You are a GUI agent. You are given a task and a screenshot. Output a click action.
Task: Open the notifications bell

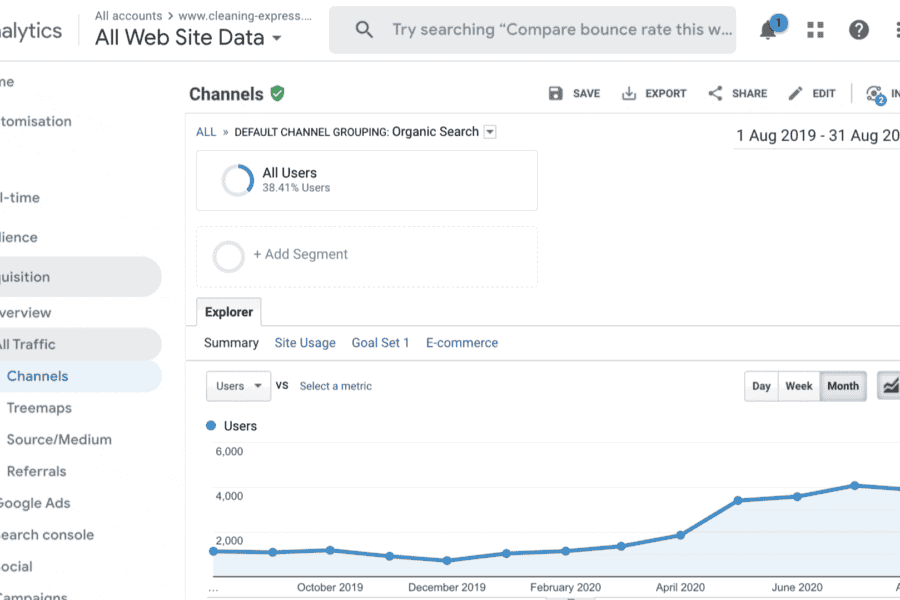768,30
